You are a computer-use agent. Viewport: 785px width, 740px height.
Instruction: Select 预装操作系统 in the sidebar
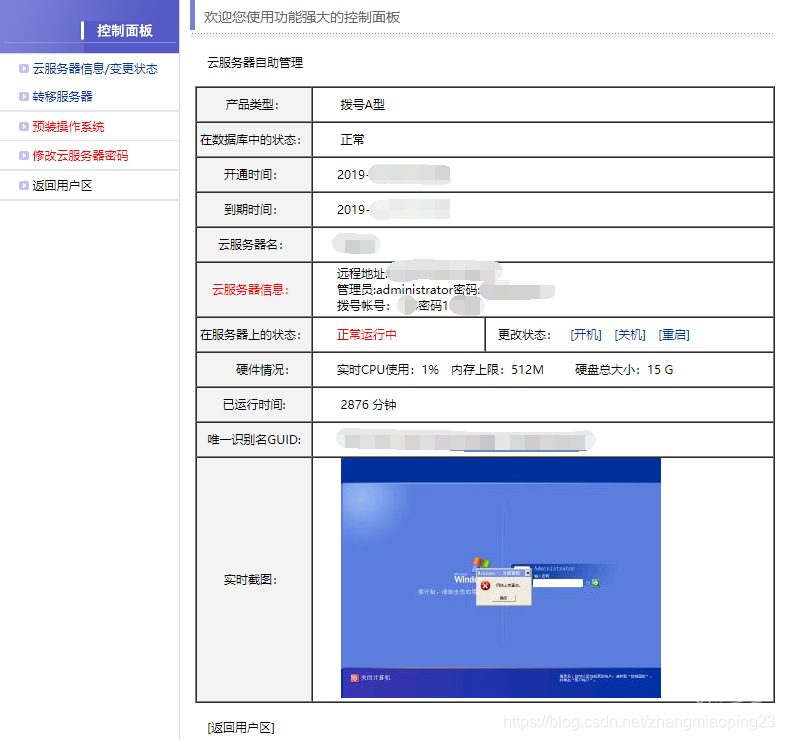68,126
